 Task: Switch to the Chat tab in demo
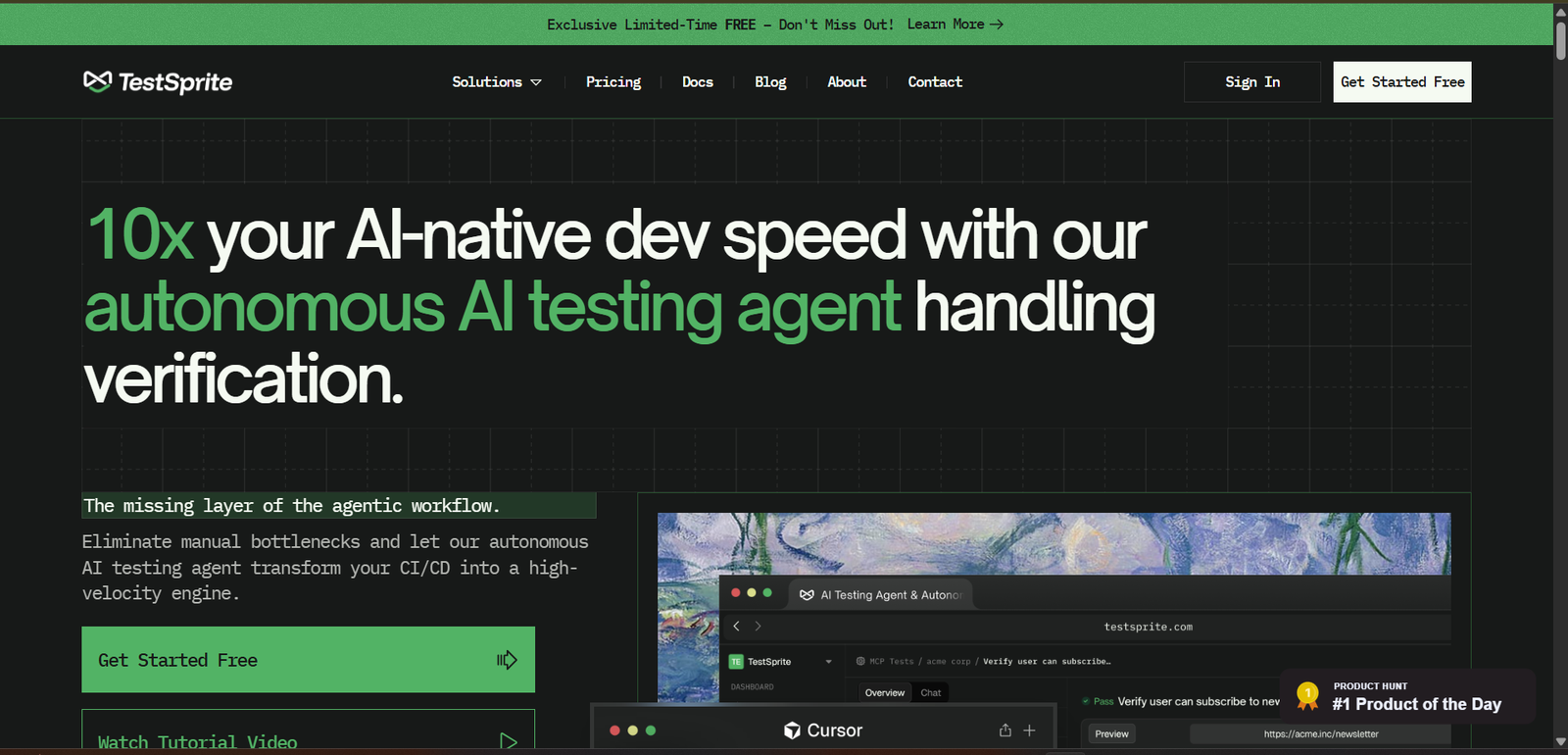pos(930,693)
